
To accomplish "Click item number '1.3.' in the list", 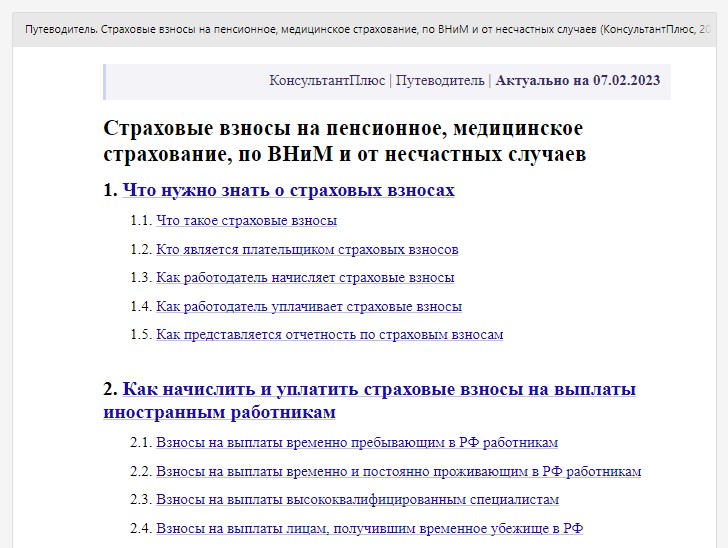I will tap(141, 278).
